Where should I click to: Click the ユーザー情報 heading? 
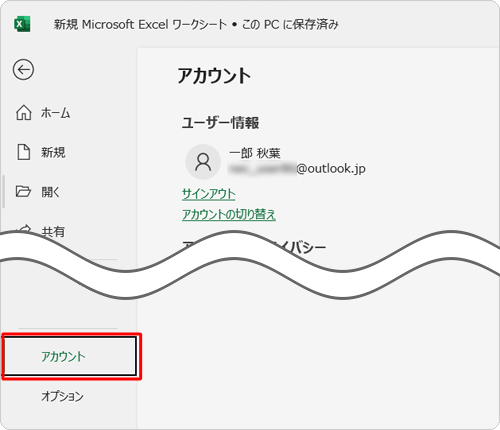pos(220,123)
